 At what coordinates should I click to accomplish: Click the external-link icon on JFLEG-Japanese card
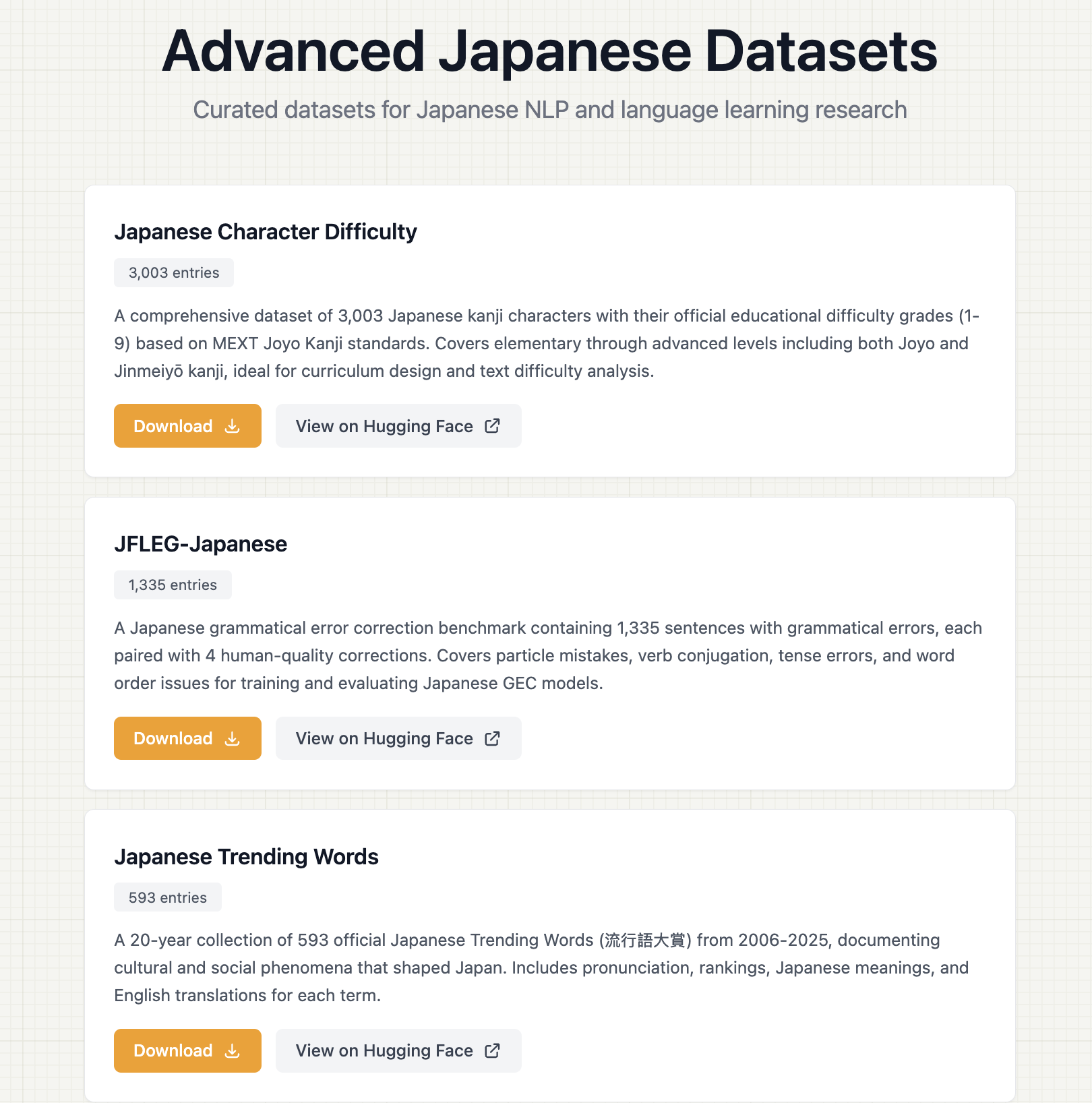493,738
